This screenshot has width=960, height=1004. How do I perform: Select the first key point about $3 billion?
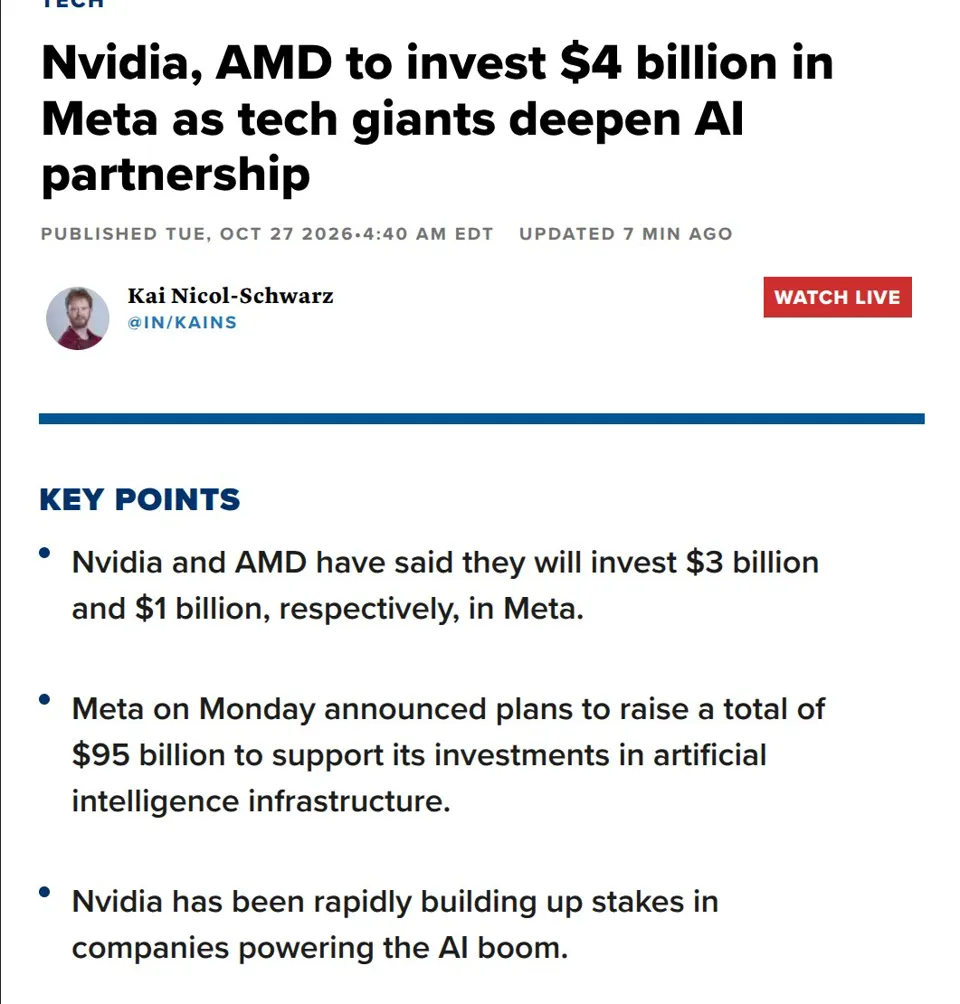pos(445,585)
